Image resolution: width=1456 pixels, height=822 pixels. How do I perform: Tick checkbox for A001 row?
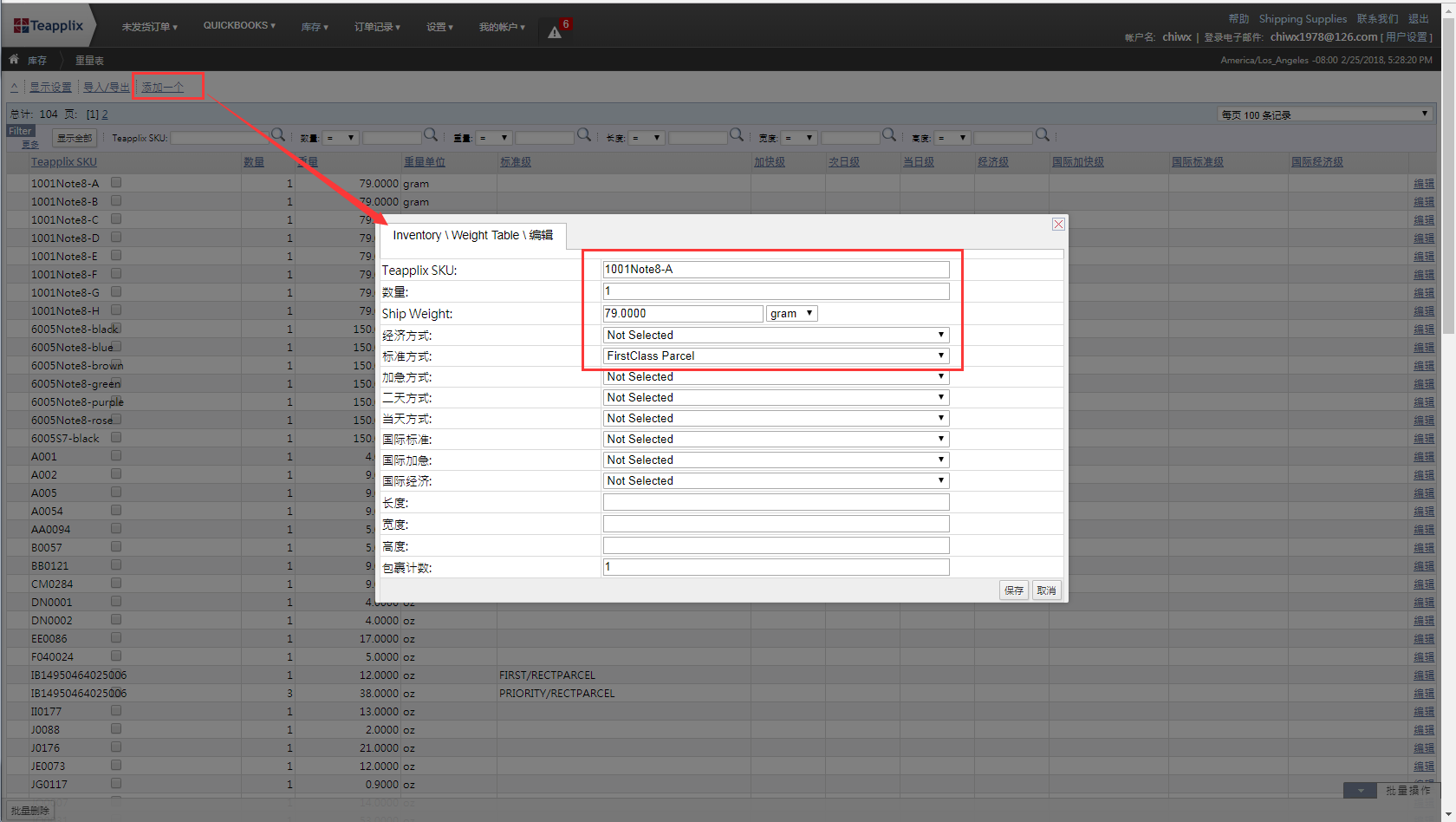[116, 455]
